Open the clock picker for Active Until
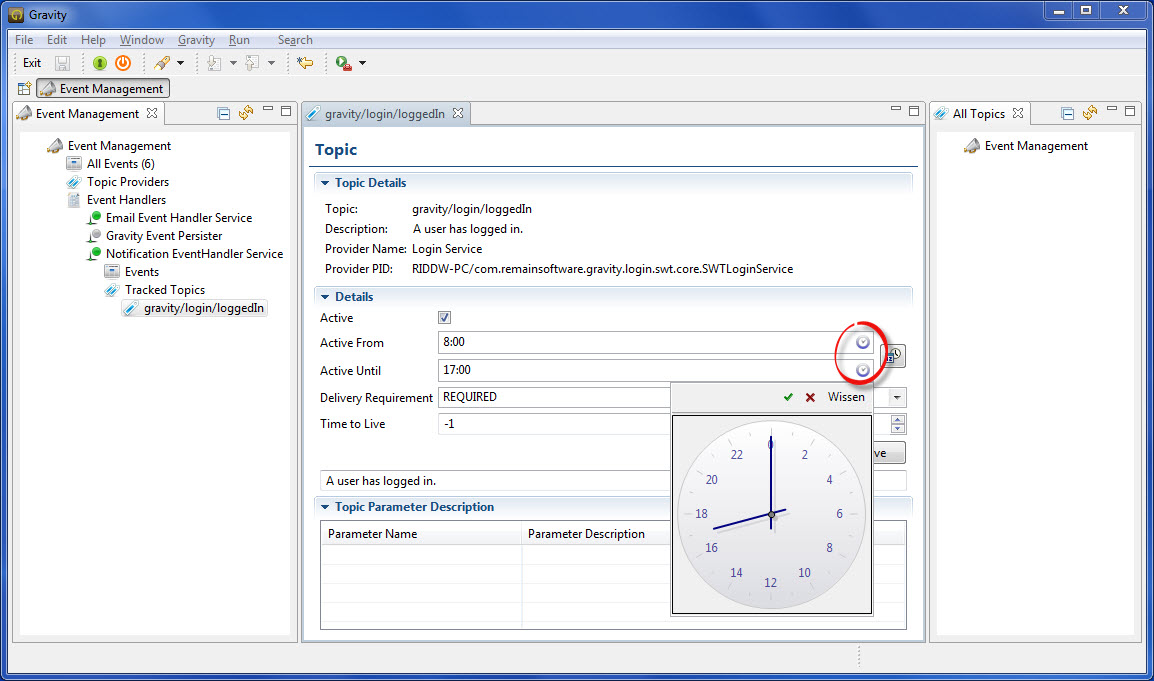The image size is (1154, 681). [x=863, y=370]
